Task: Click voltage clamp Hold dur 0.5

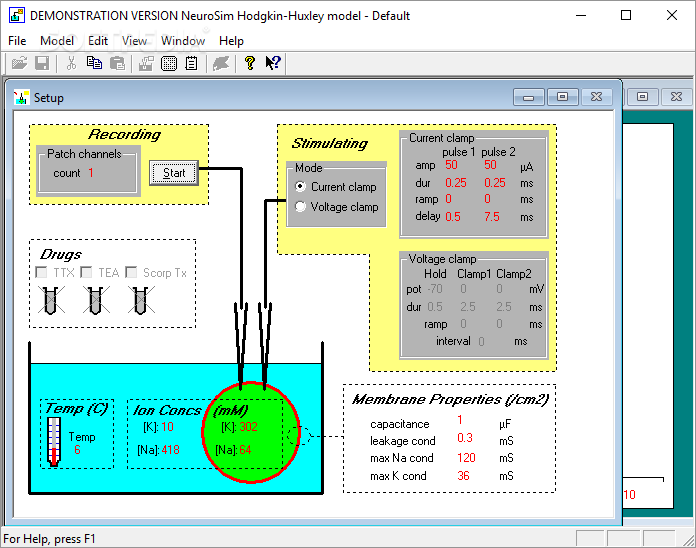Action: point(435,307)
